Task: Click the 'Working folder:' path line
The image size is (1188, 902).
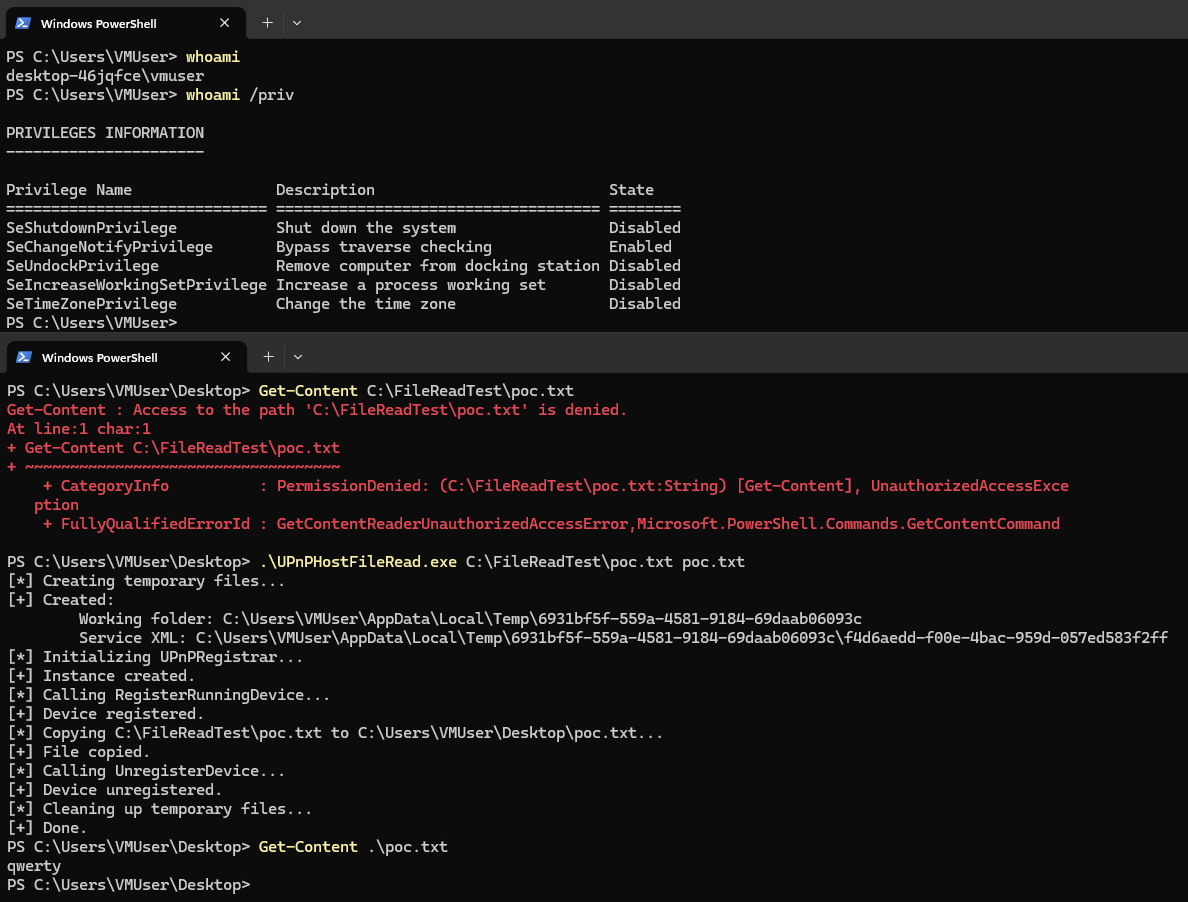Action: click(x=471, y=619)
